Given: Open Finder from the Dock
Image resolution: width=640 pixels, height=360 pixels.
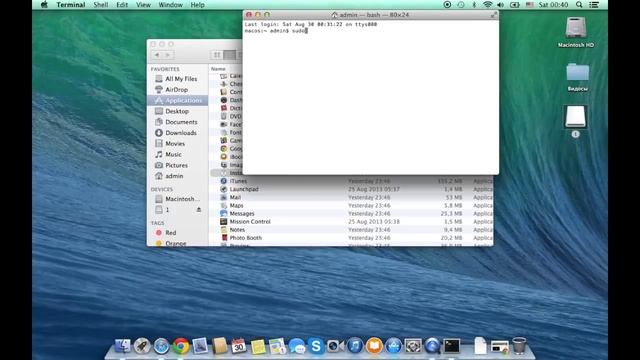Looking at the screenshot, I should tap(123, 346).
